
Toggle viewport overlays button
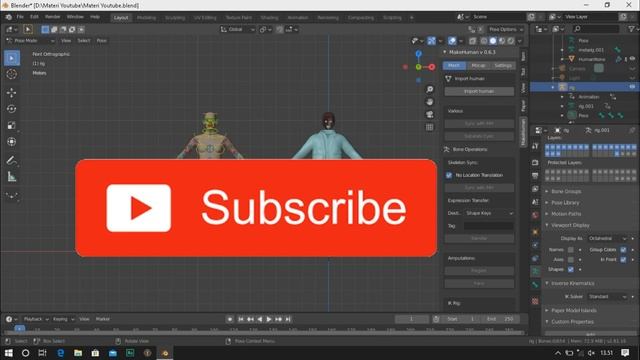click(x=452, y=41)
